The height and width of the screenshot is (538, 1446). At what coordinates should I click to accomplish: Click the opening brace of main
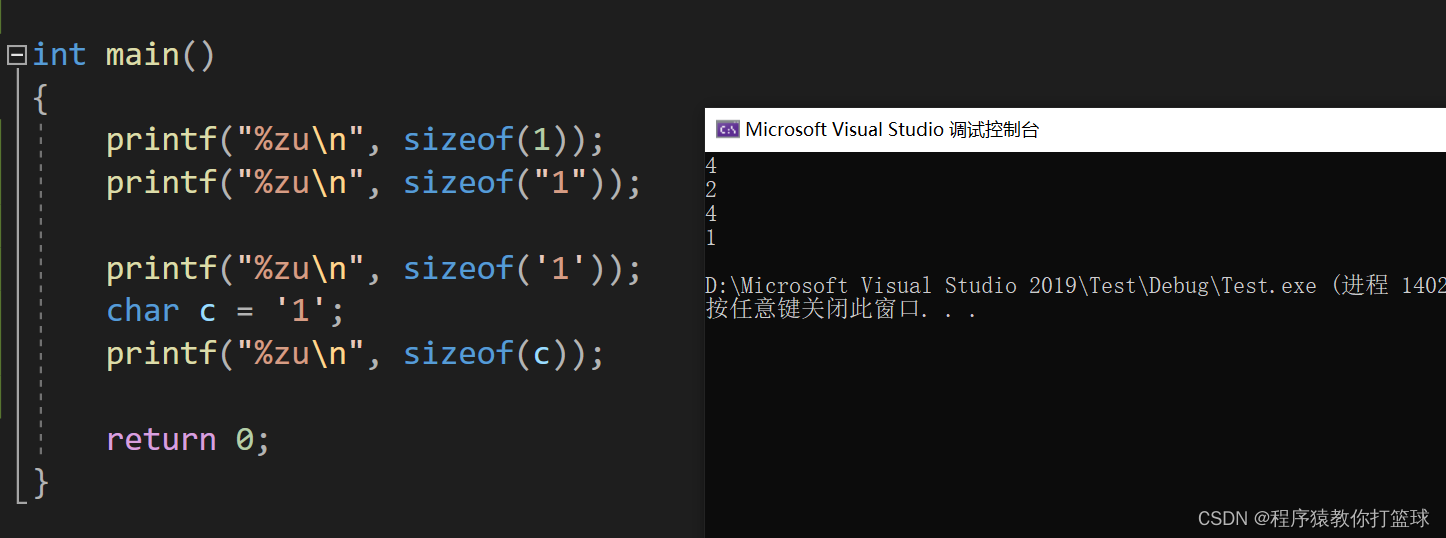[41, 98]
